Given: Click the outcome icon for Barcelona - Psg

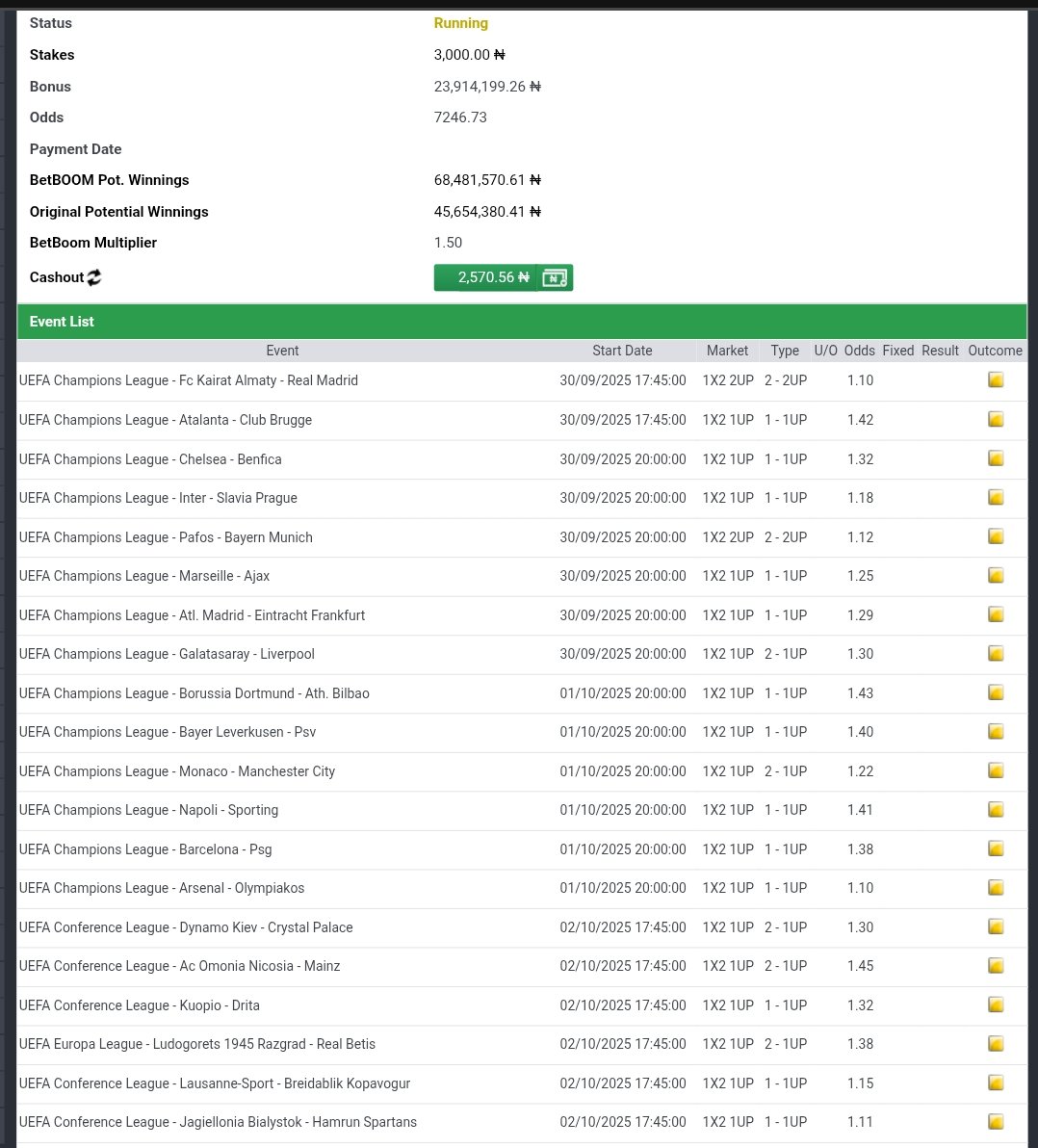Looking at the screenshot, I should 995,848.
